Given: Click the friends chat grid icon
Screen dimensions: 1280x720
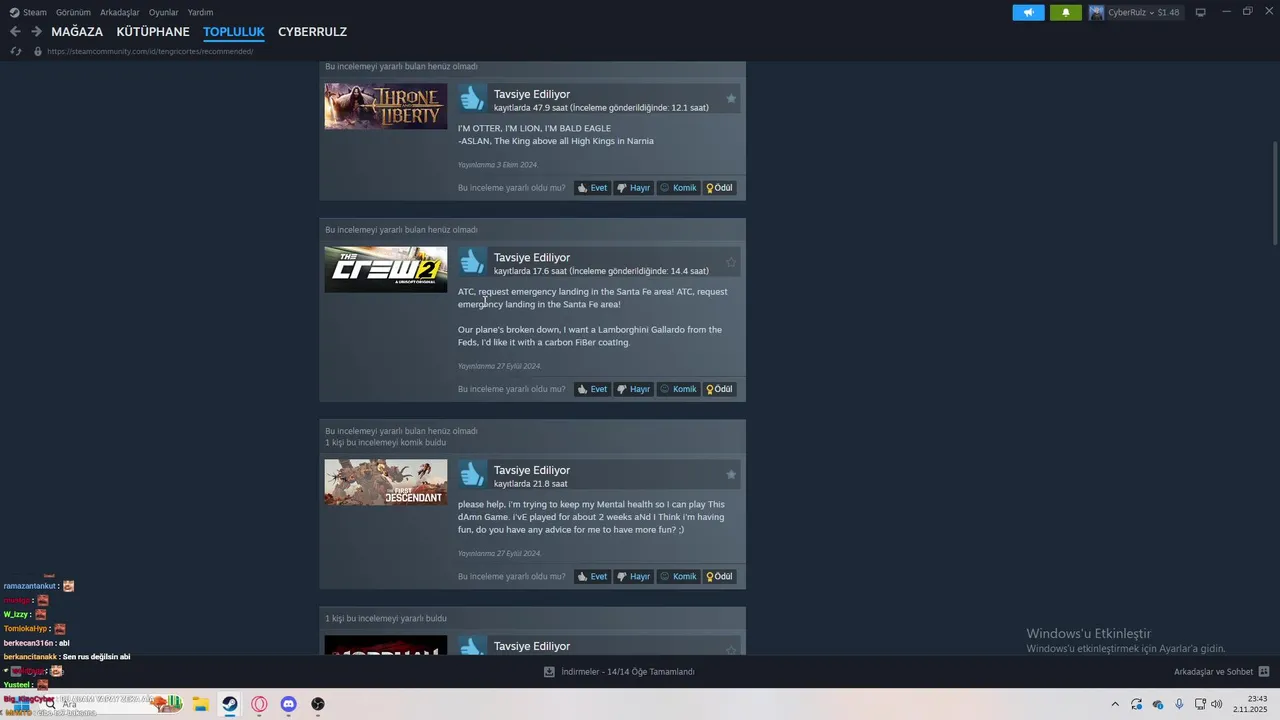Looking at the screenshot, I should coord(1264,672).
